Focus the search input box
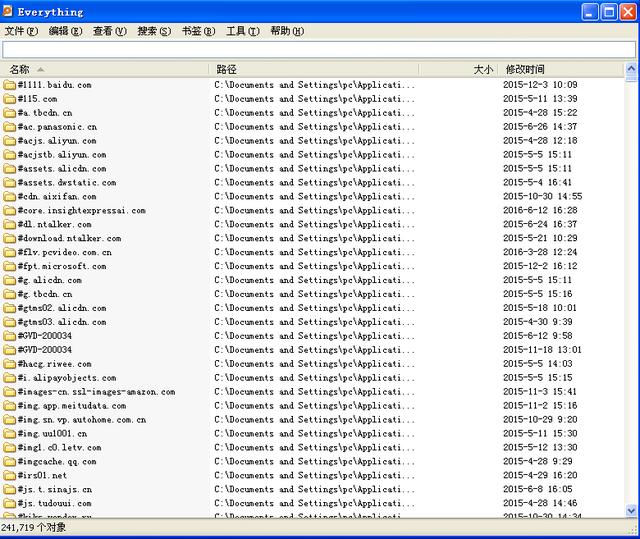 [x=318, y=49]
